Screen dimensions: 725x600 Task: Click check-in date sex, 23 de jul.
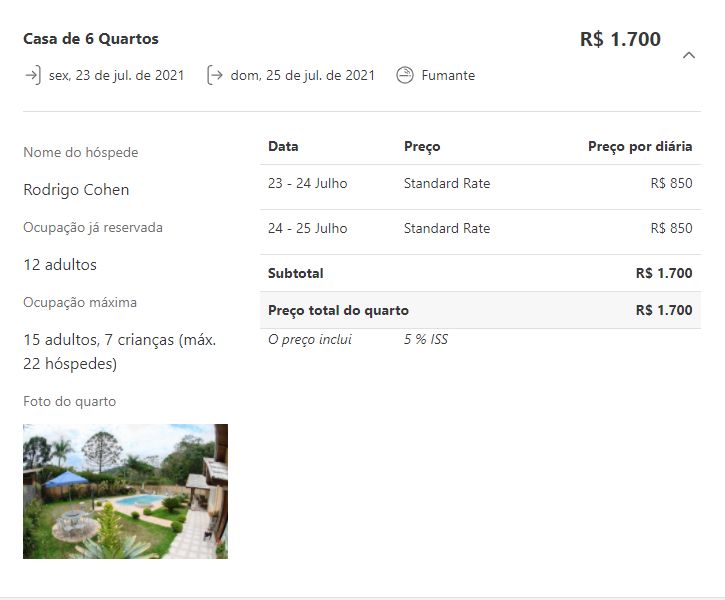click(x=116, y=75)
